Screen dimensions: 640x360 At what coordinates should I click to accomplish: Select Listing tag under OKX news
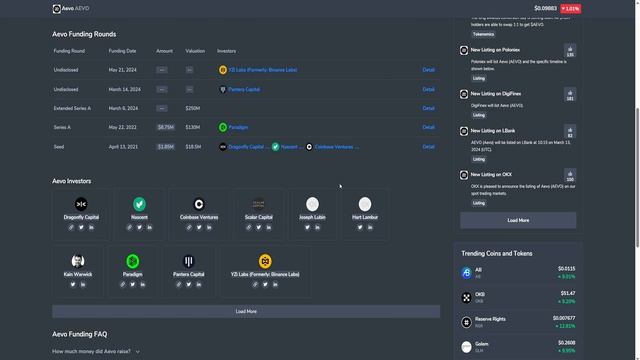[479, 203]
